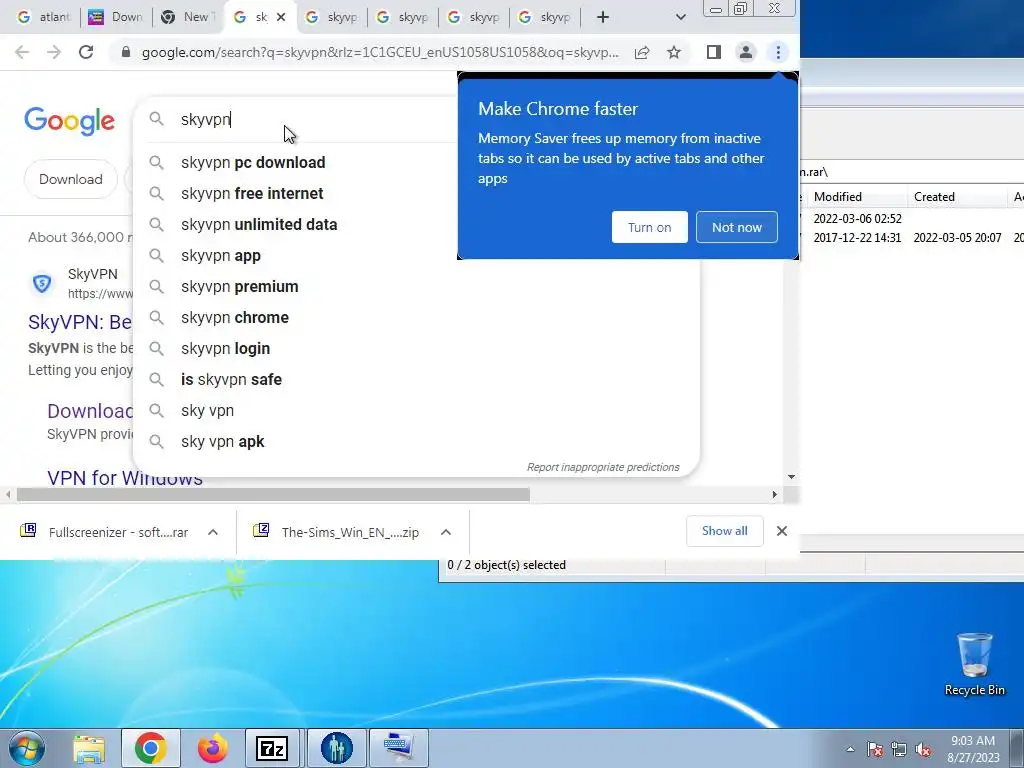1024x768 pixels.
Task: Switch to the Down tab
Action: tap(116, 18)
